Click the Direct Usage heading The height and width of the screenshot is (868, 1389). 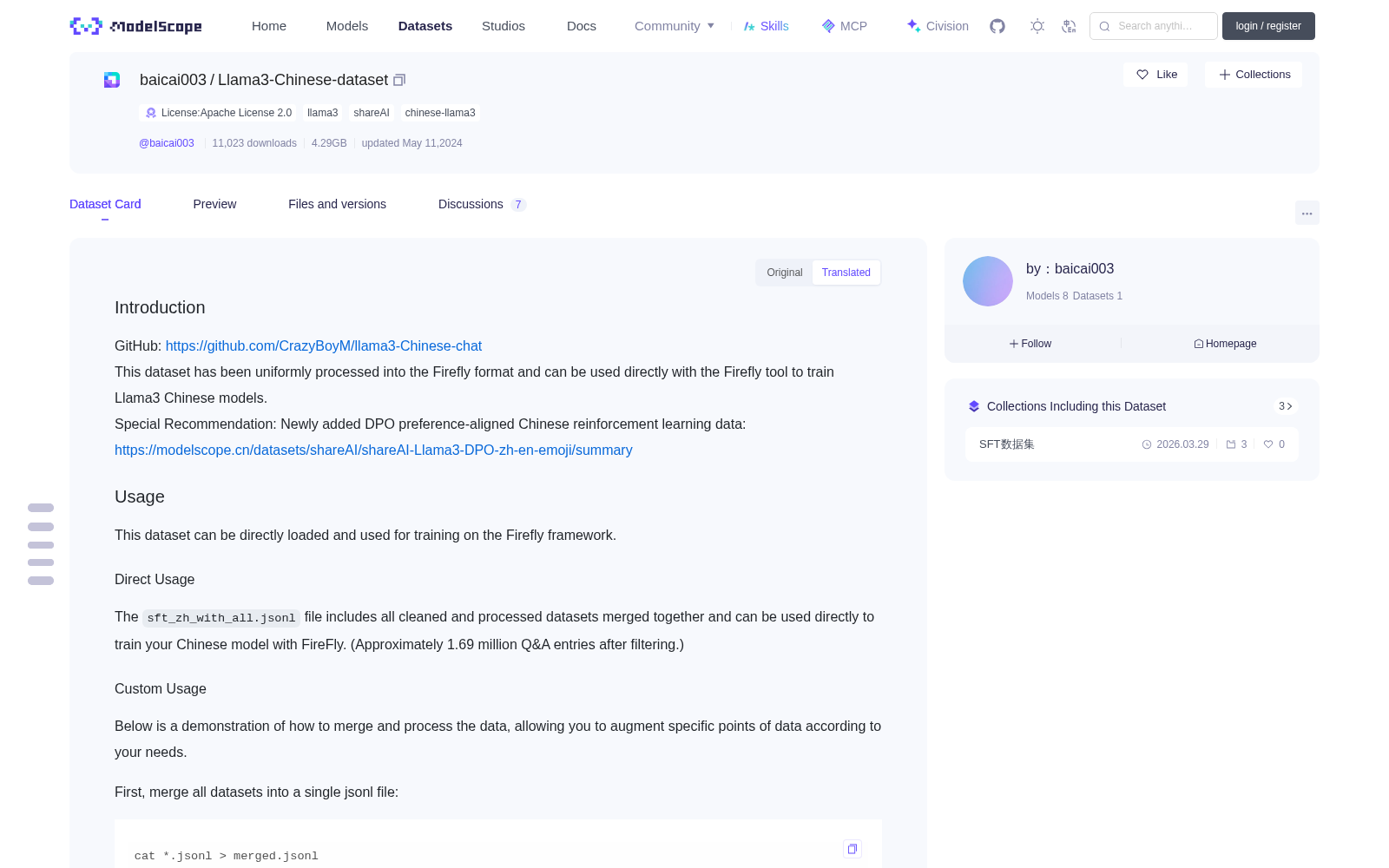[x=155, y=579]
